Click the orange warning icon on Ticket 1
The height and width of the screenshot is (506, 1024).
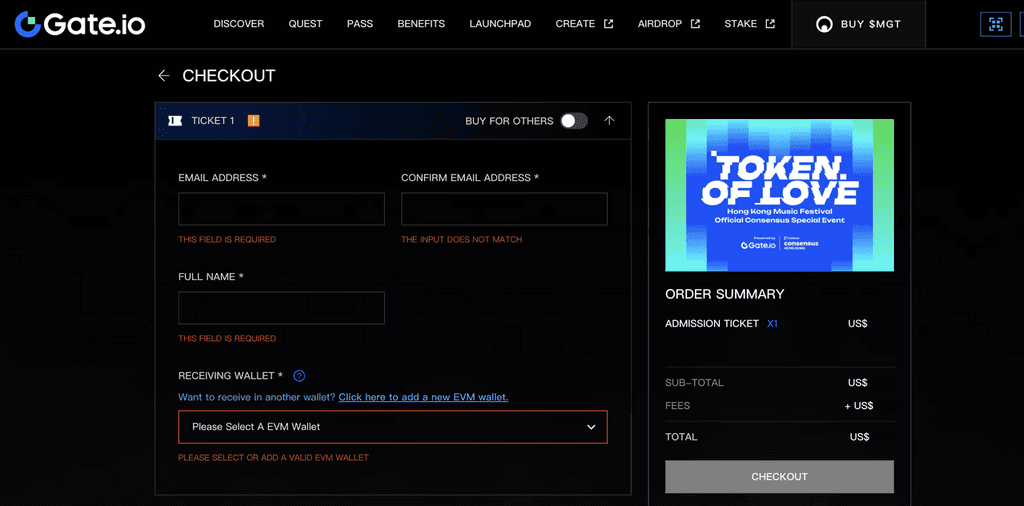pyautogui.click(x=253, y=121)
